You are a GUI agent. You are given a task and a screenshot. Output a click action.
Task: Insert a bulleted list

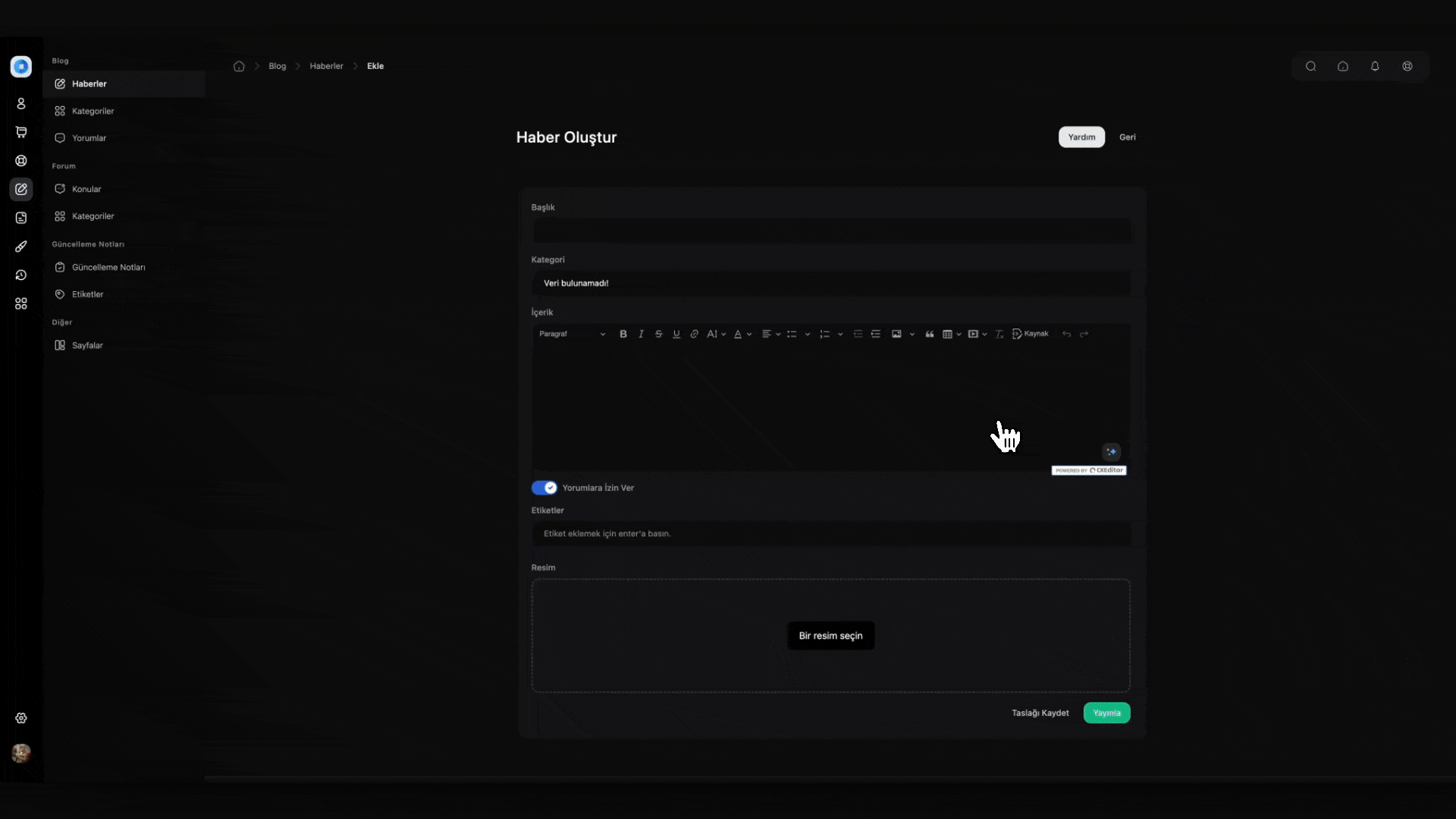pyautogui.click(x=792, y=334)
